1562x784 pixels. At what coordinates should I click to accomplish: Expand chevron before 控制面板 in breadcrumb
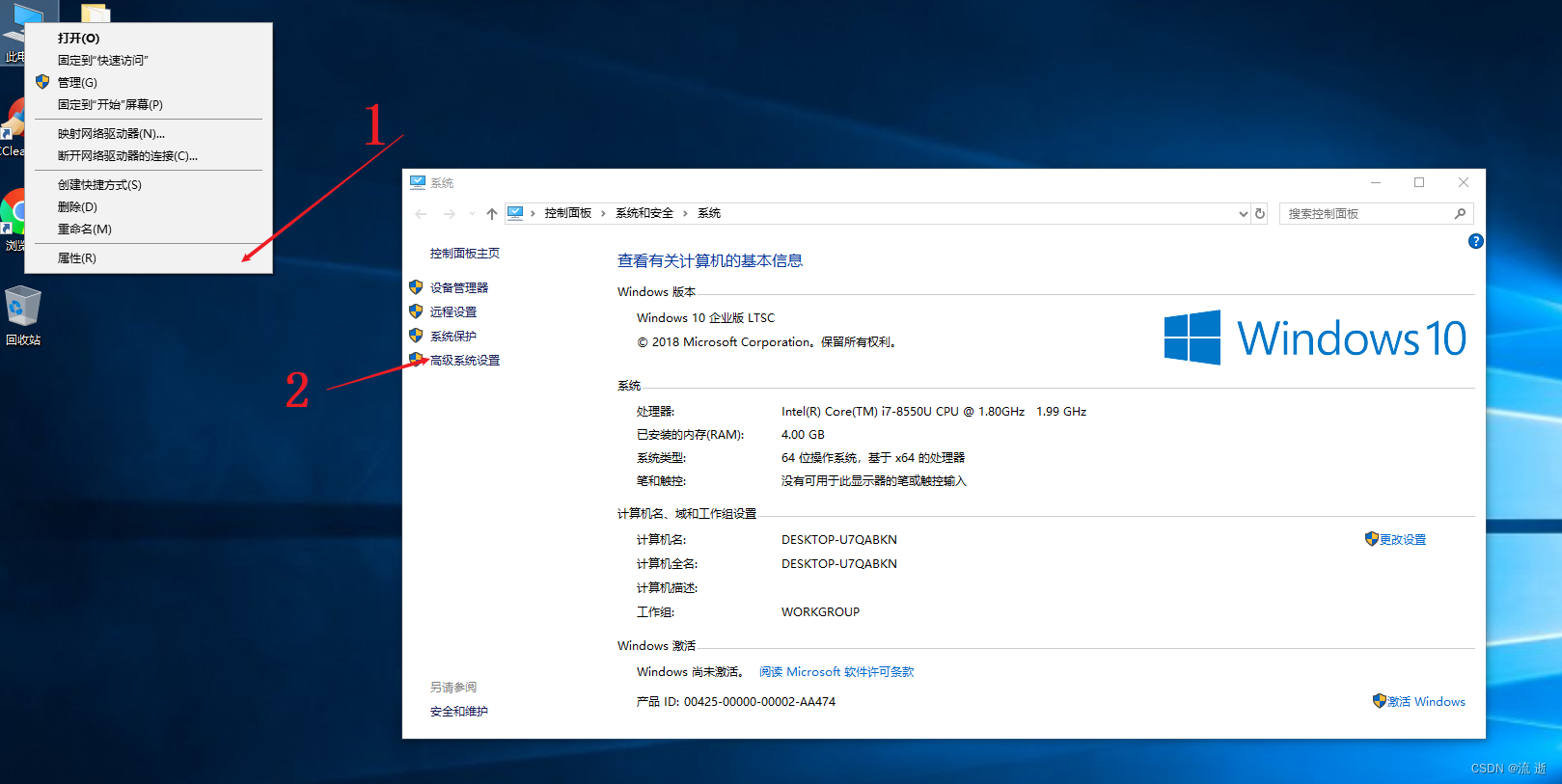533,213
